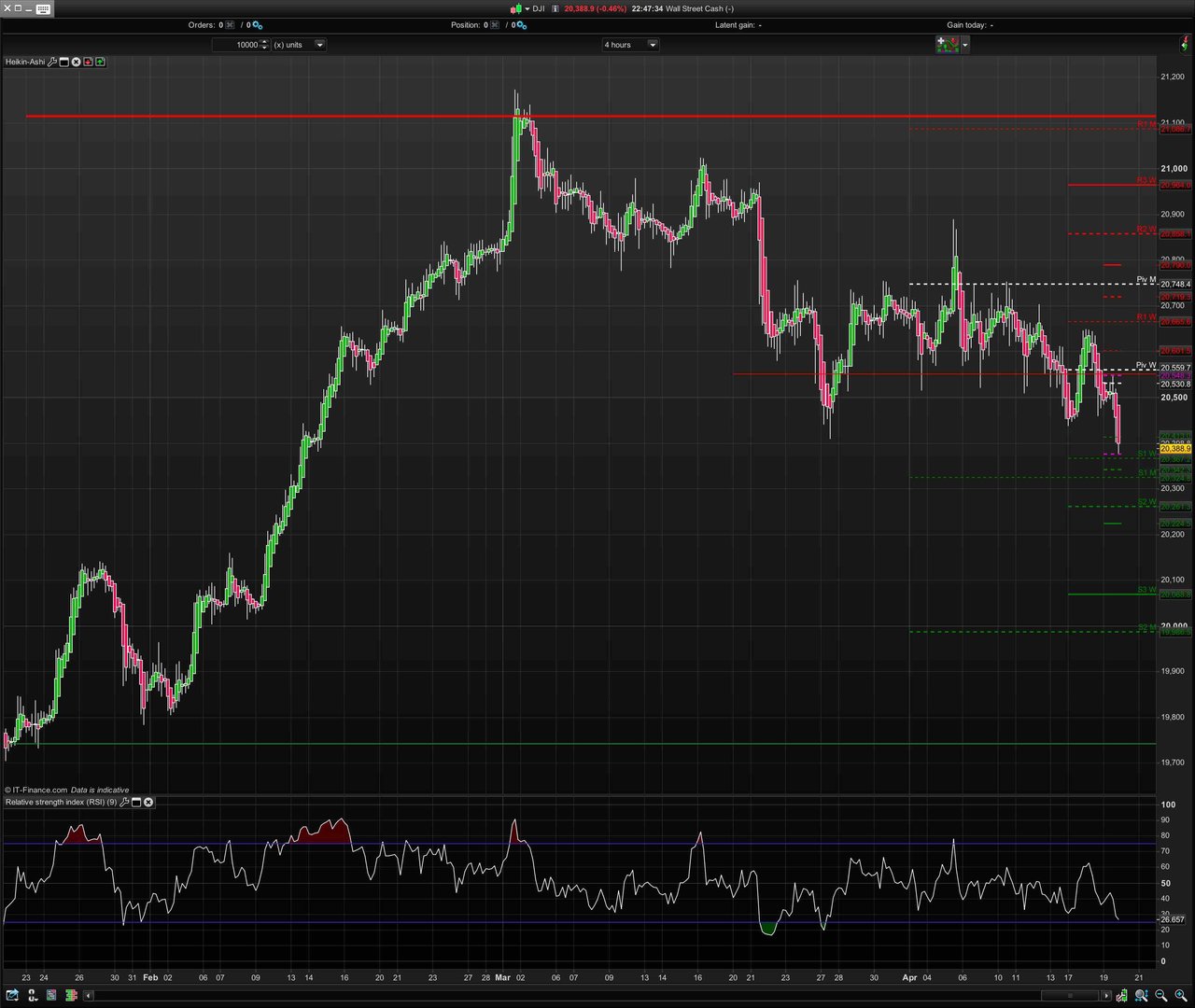The width and height of the screenshot is (1195, 1008).
Task: Open Heikin-Ashi settings wrench icon
Action: click(x=52, y=62)
